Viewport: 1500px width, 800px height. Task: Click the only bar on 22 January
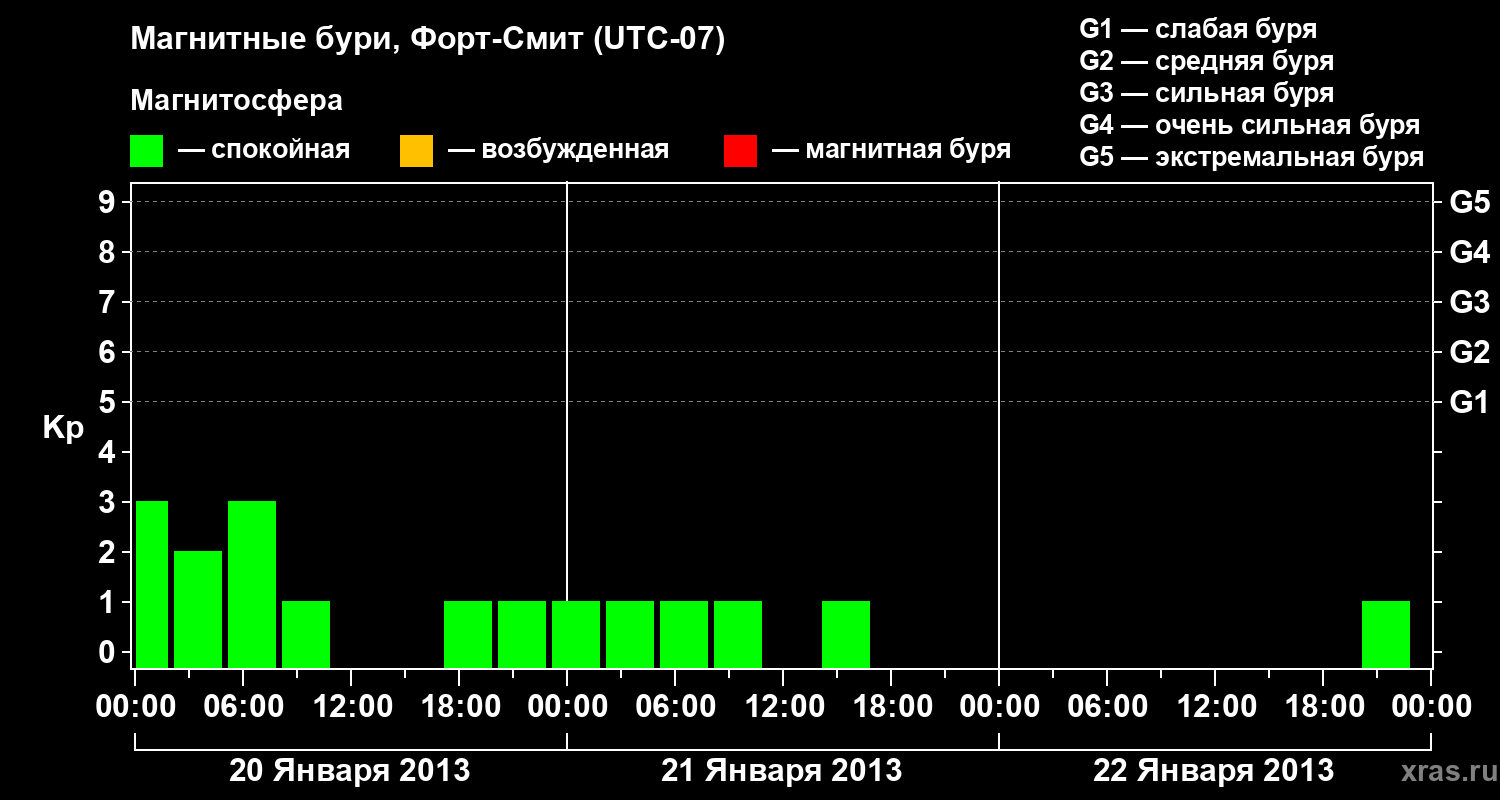tap(1386, 634)
